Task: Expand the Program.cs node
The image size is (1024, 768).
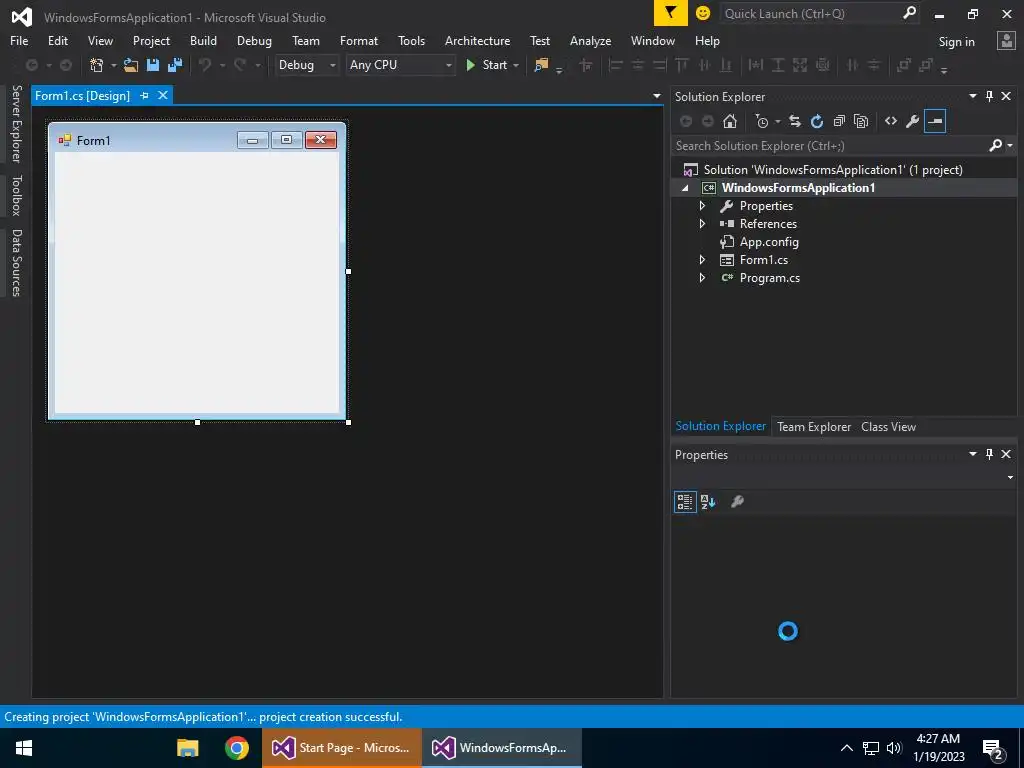Action: (x=702, y=278)
